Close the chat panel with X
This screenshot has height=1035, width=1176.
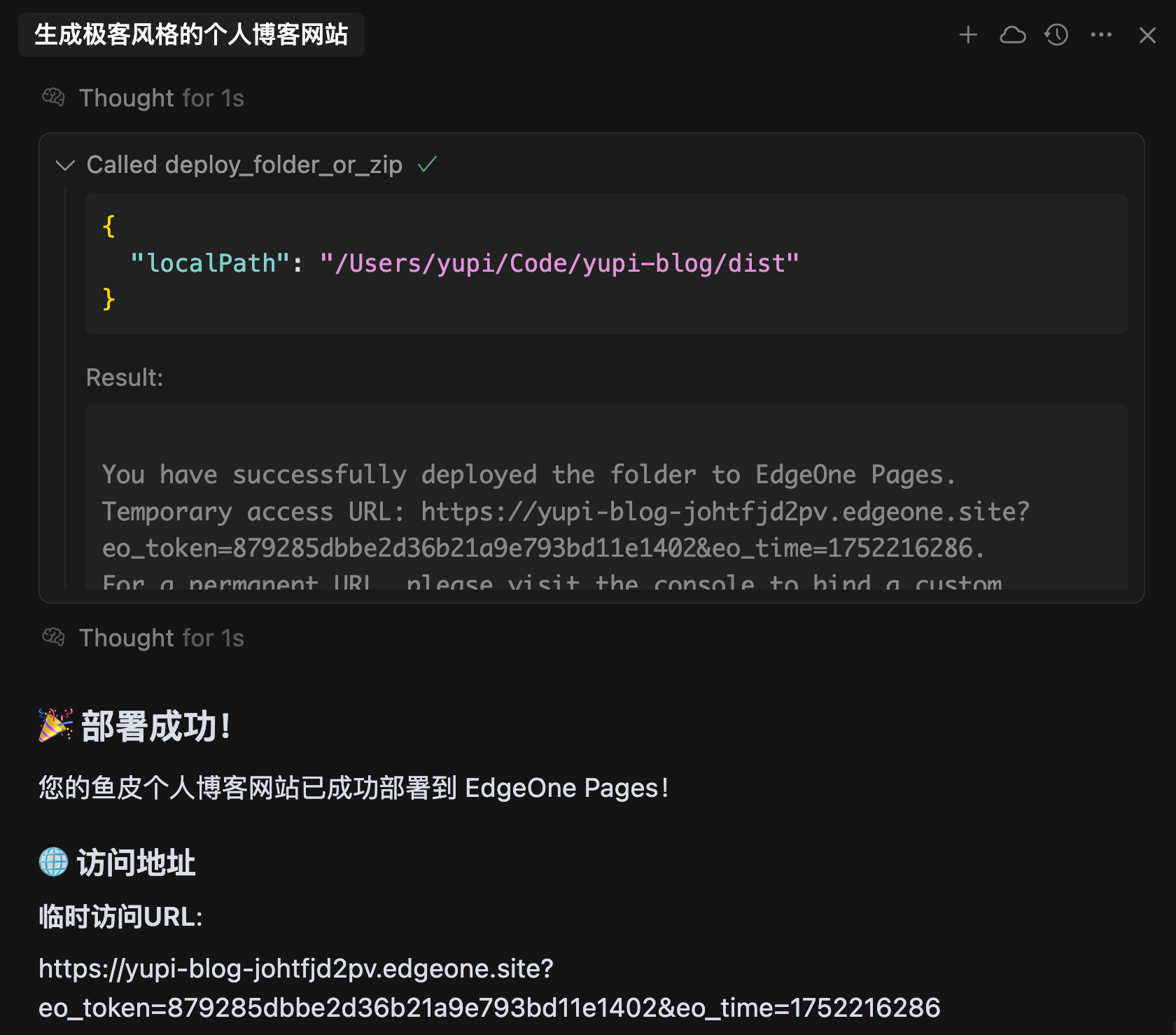point(1147,35)
